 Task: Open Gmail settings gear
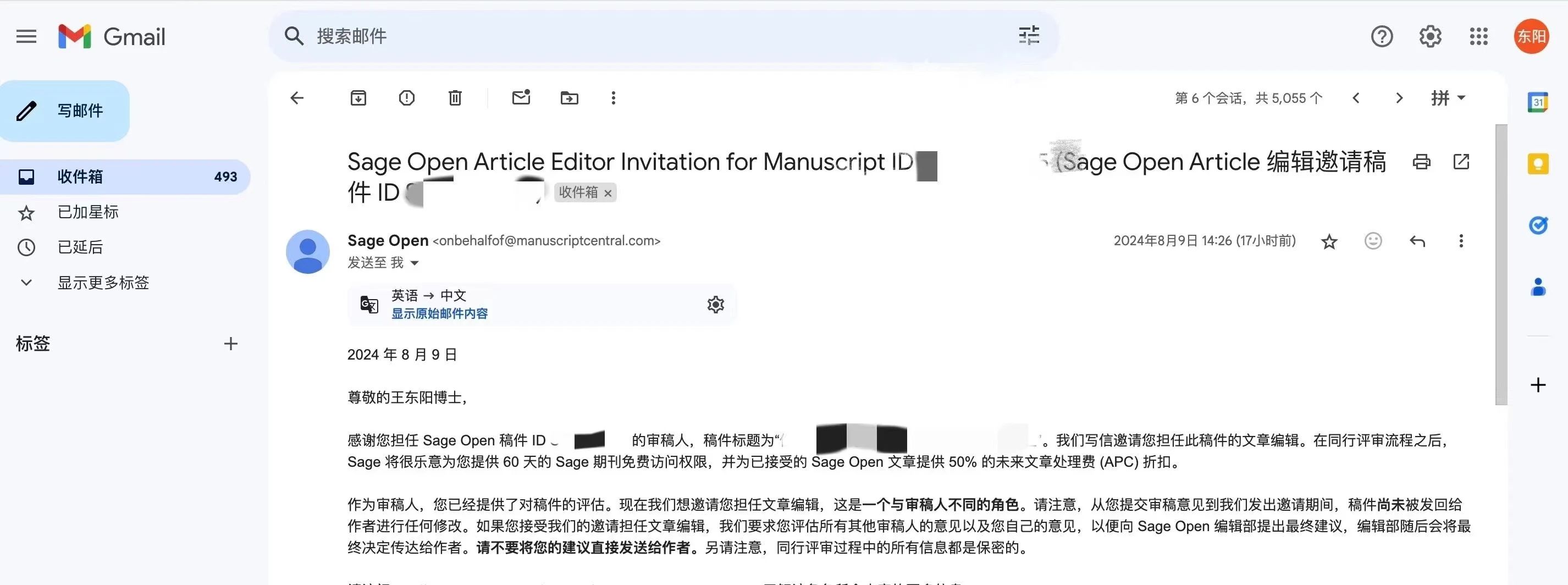tap(1431, 36)
